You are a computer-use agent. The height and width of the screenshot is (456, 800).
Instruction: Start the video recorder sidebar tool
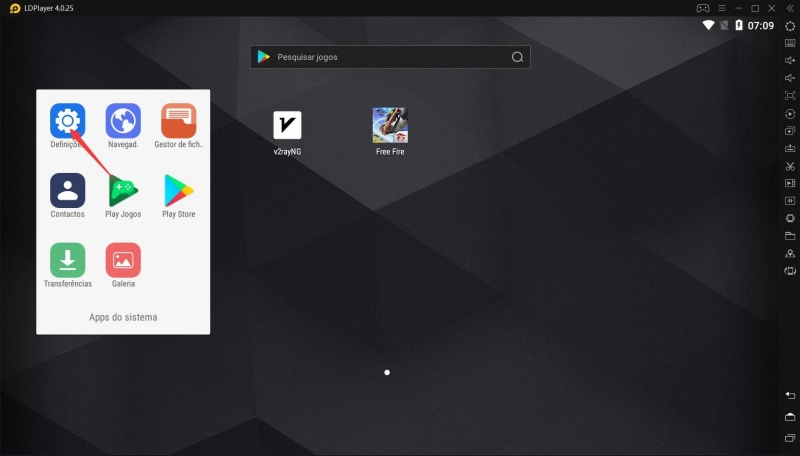coord(790,183)
